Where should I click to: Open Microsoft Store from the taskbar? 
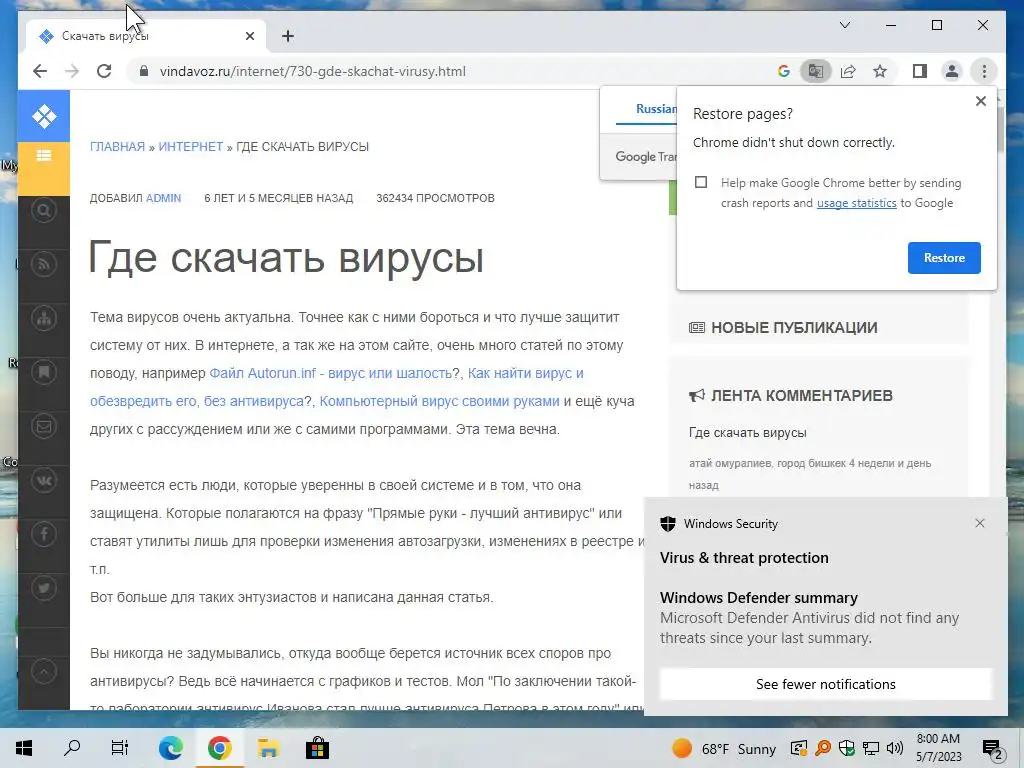(317, 748)
